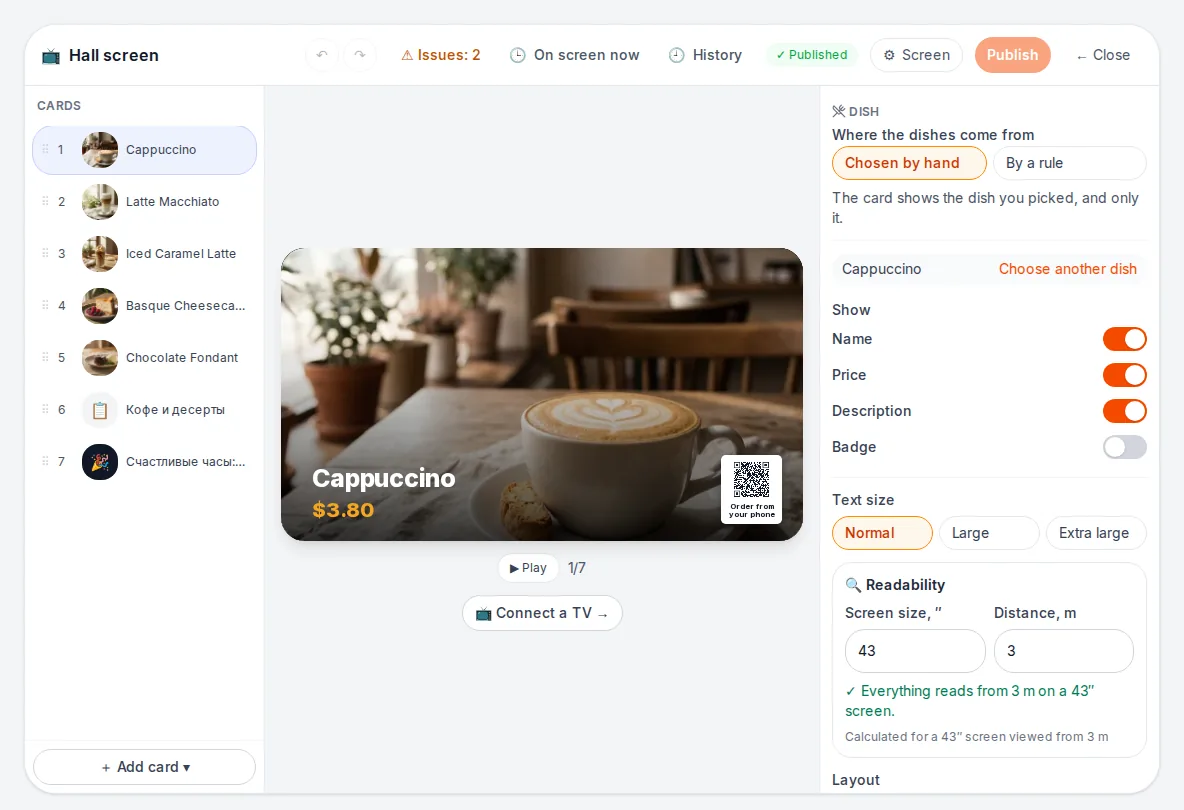The width and height of the screenshot is (1184, 810).
Task: Click the undo arrow icon
Action: tap(322, 55)
